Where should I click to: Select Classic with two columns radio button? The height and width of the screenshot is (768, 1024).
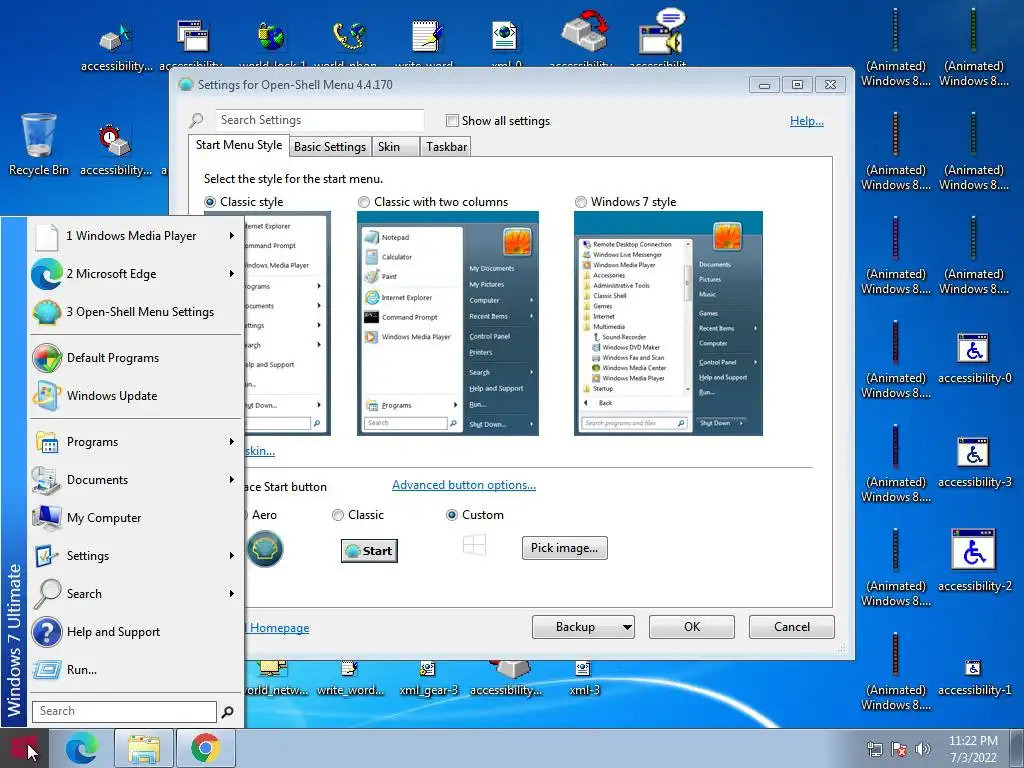364,202
